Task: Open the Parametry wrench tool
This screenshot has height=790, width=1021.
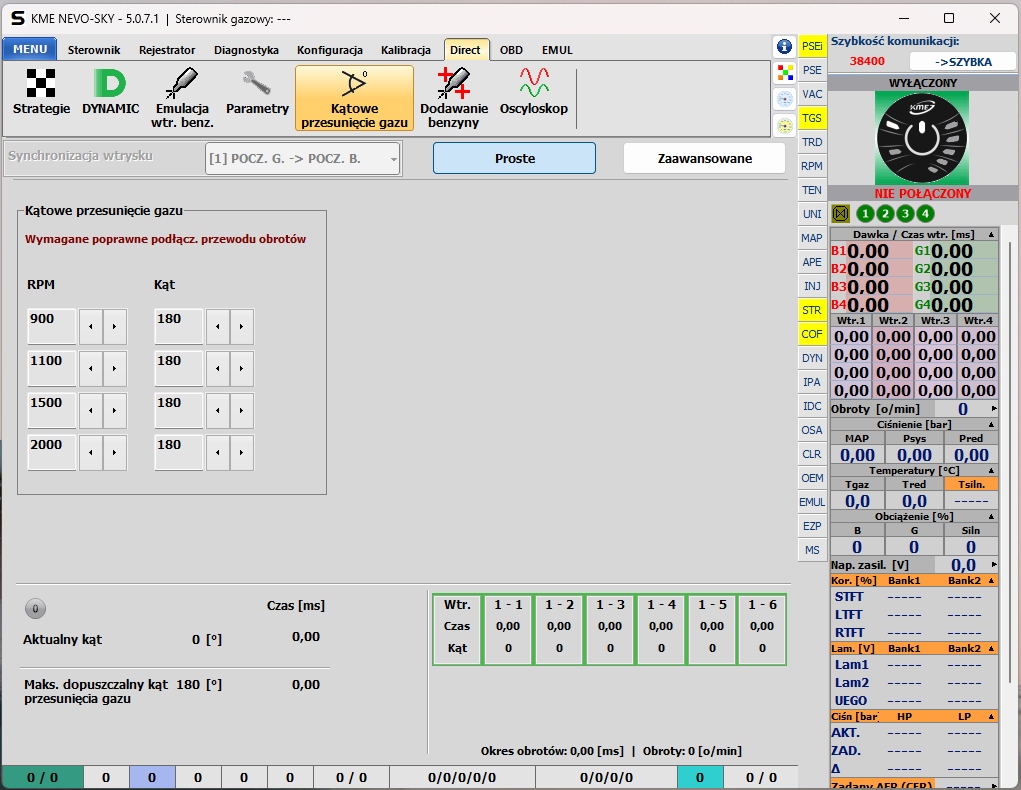Action: click(x=257, y=93)
